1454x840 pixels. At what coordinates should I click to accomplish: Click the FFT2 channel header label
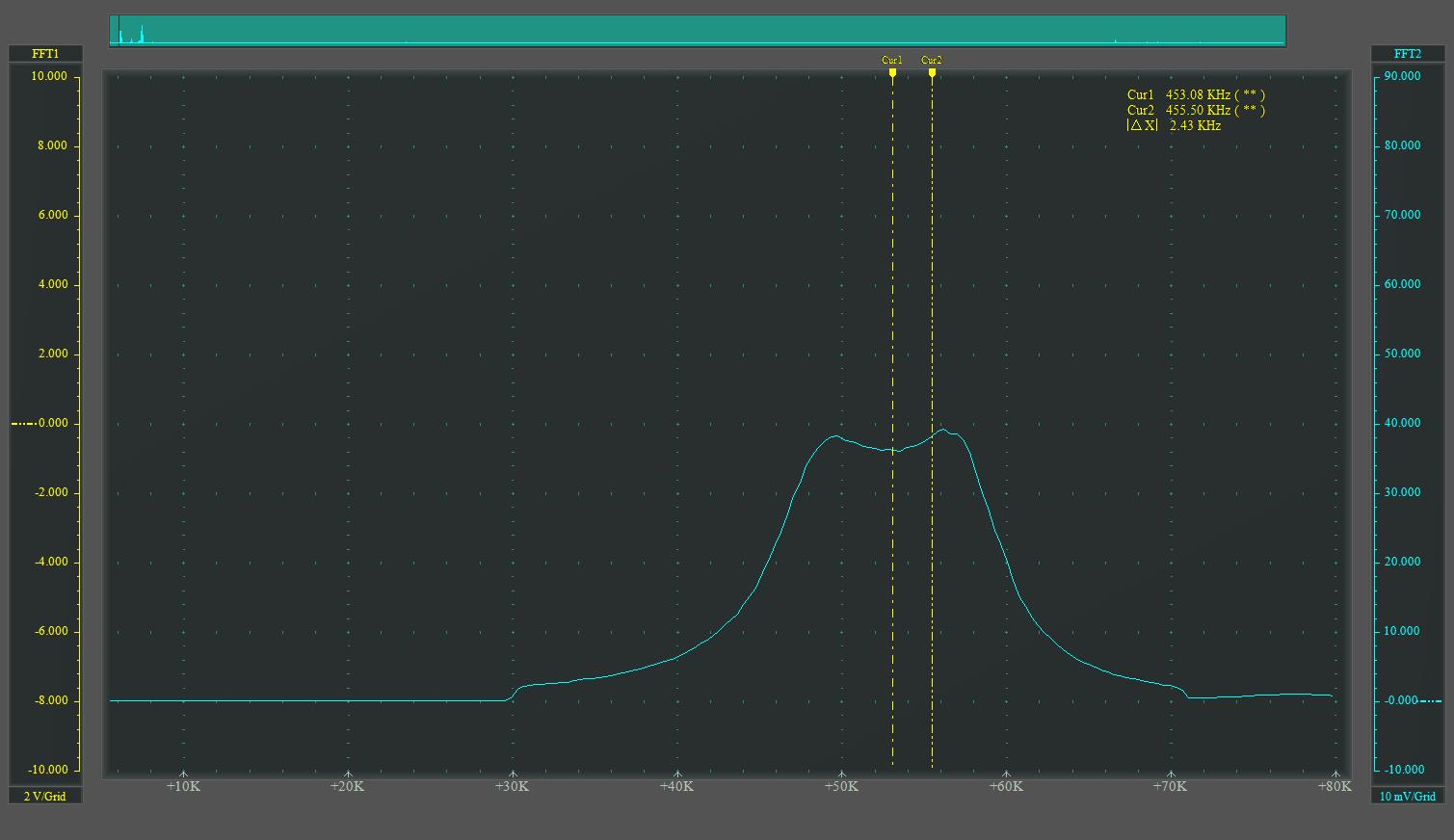[1407, 54]
